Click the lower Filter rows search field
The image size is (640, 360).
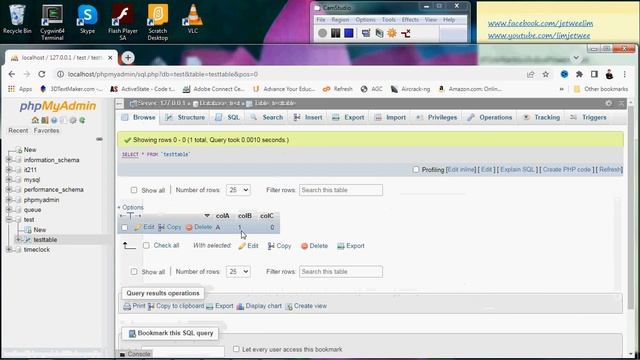[x=341, y=271]
